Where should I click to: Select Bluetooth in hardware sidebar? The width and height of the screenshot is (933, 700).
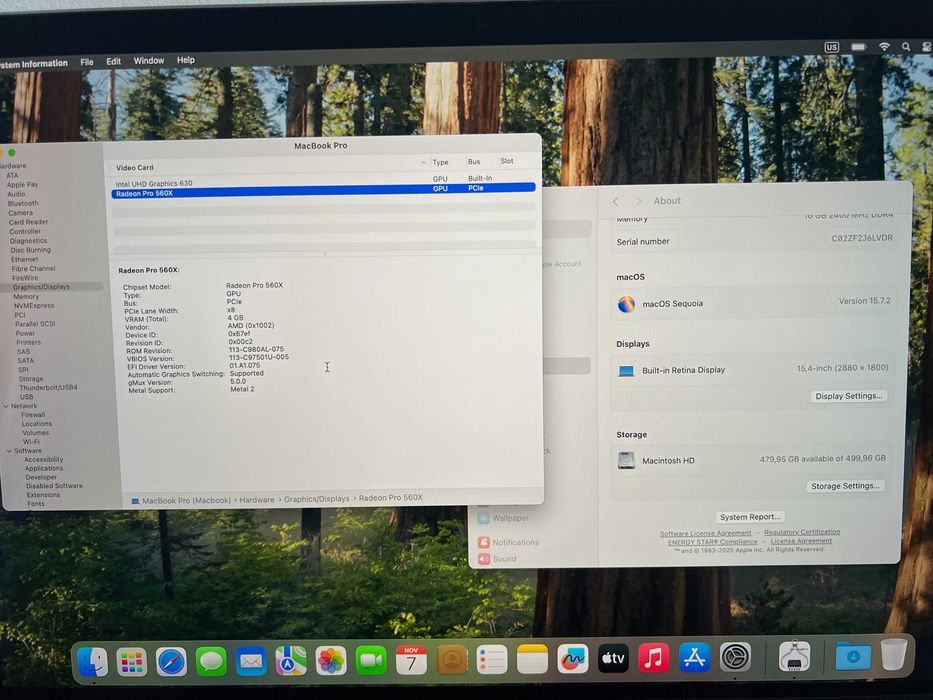pyautogui.click(x=23, y=204)
